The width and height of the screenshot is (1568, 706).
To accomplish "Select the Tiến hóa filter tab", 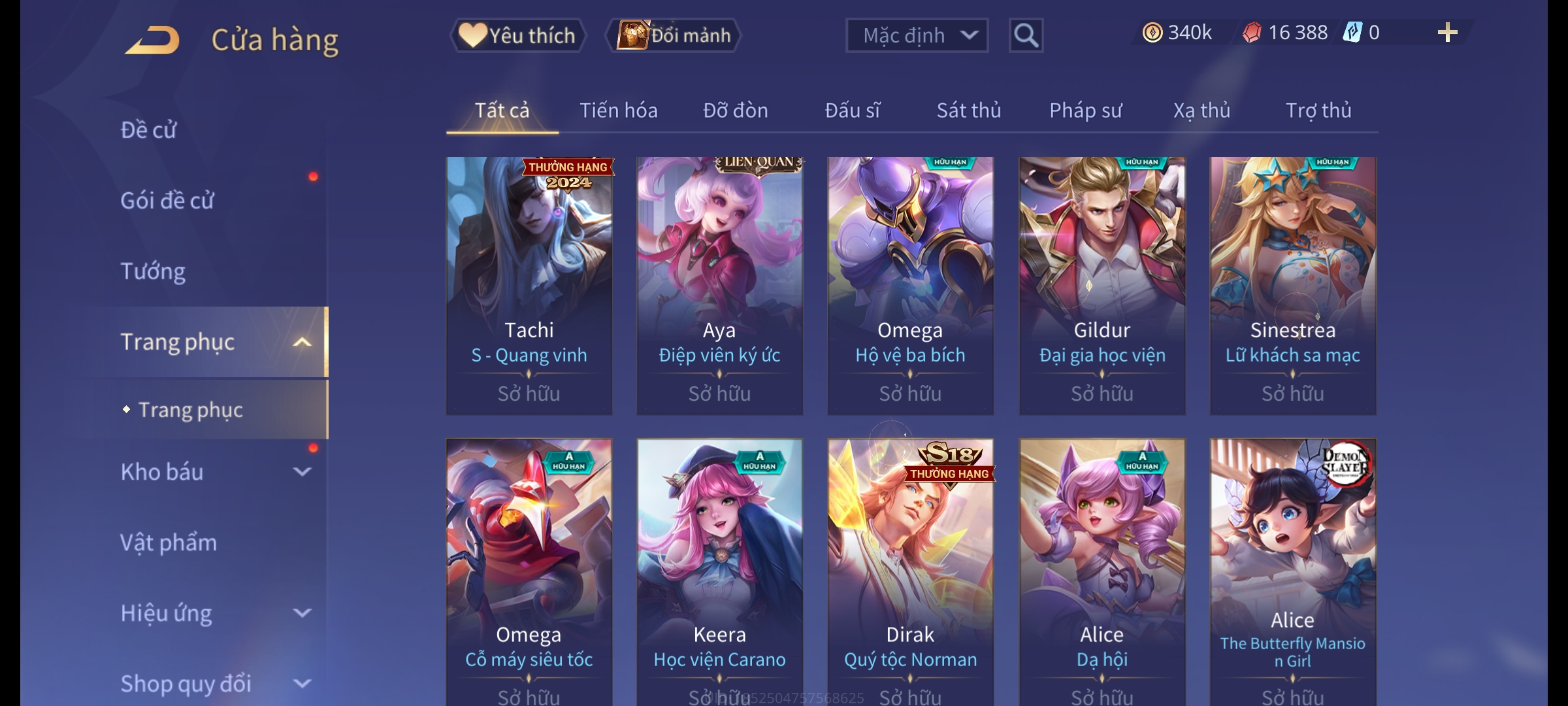I will pyautogui.click(x=618, y=110).
